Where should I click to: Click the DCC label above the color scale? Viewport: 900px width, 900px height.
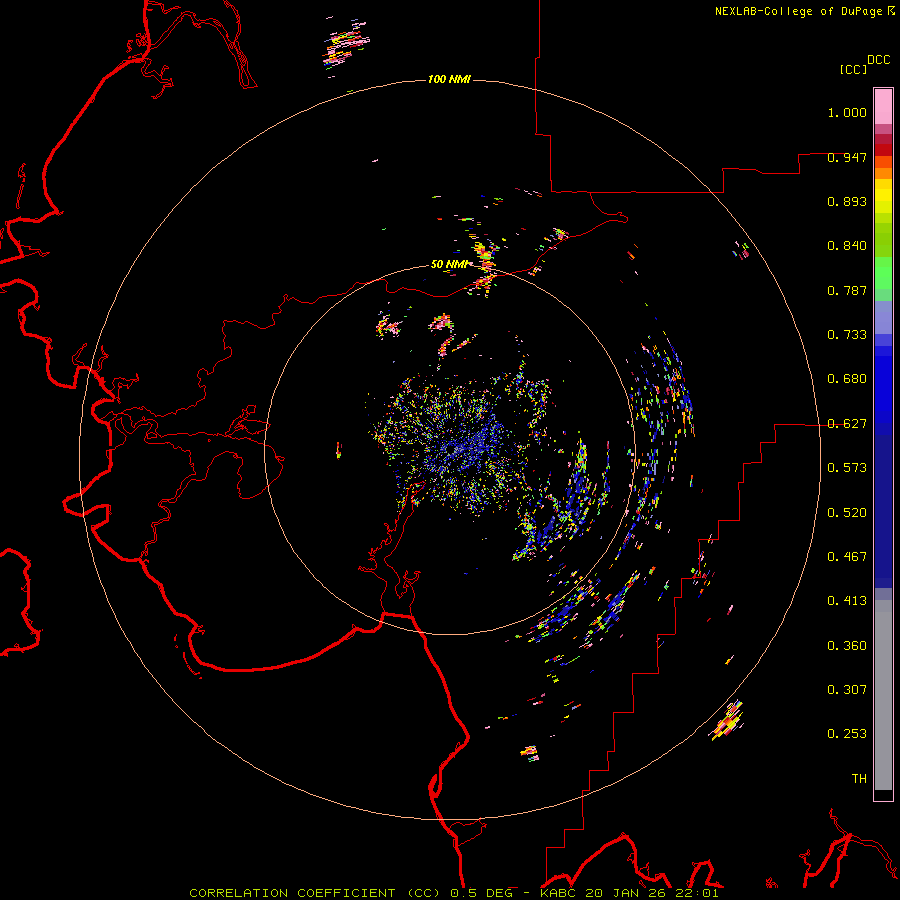(x=878, y=60)
